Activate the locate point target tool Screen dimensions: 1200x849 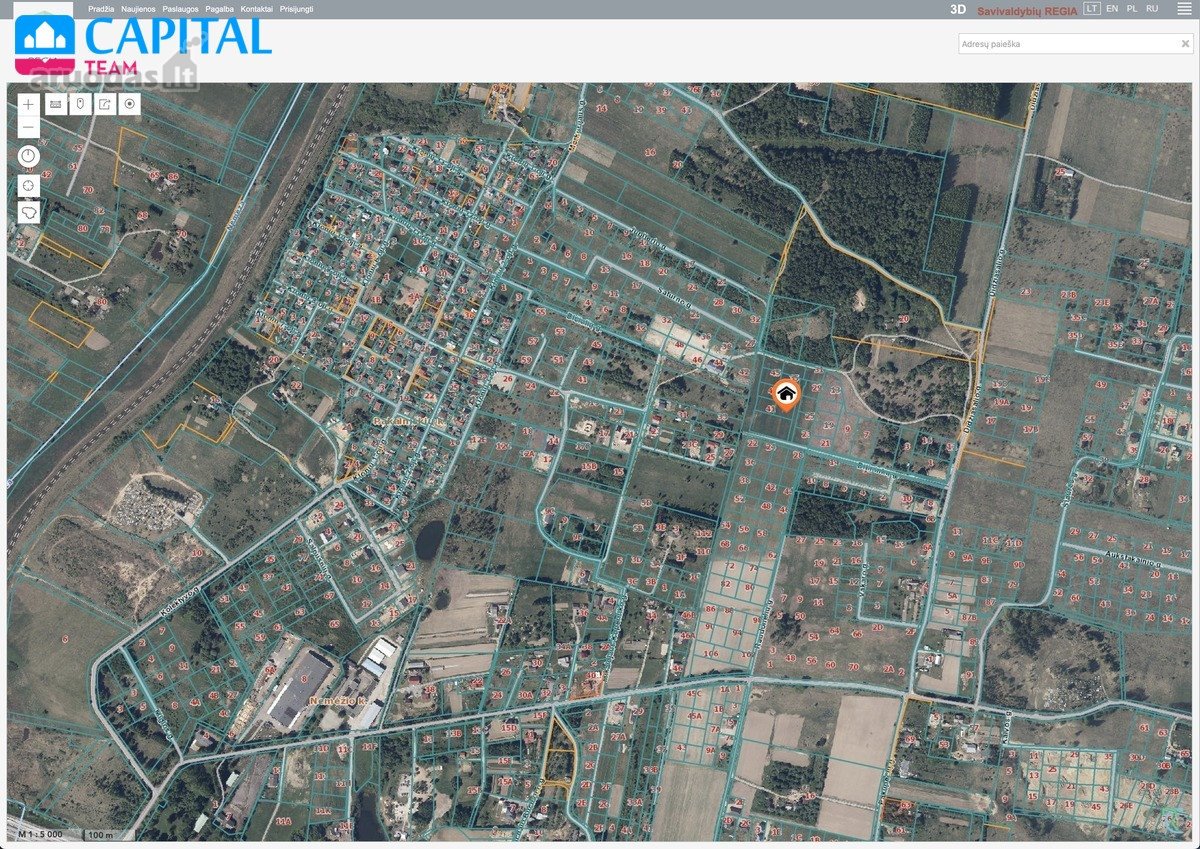[130, 104]
